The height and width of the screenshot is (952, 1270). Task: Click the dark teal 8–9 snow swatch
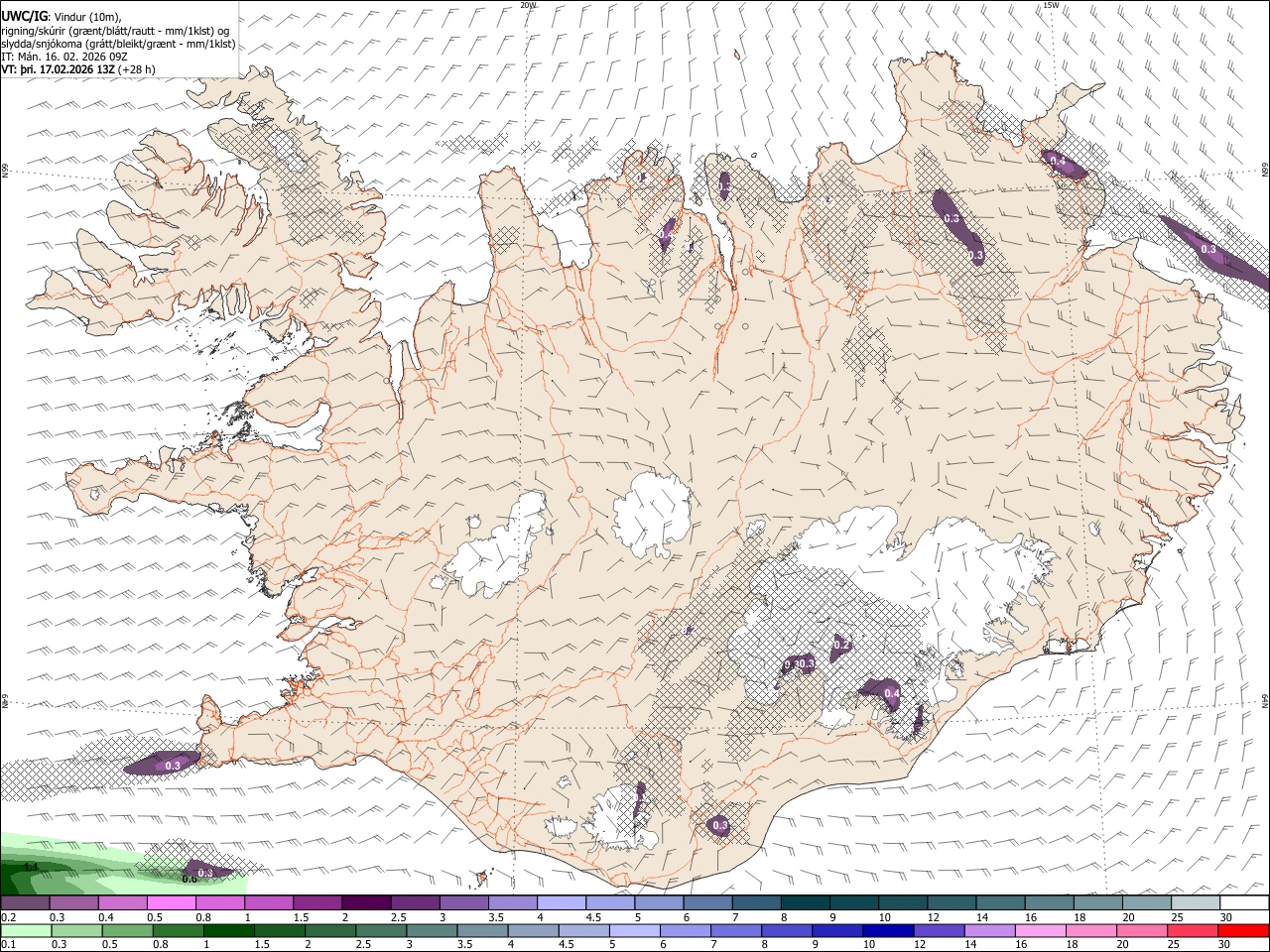point(806,902)
